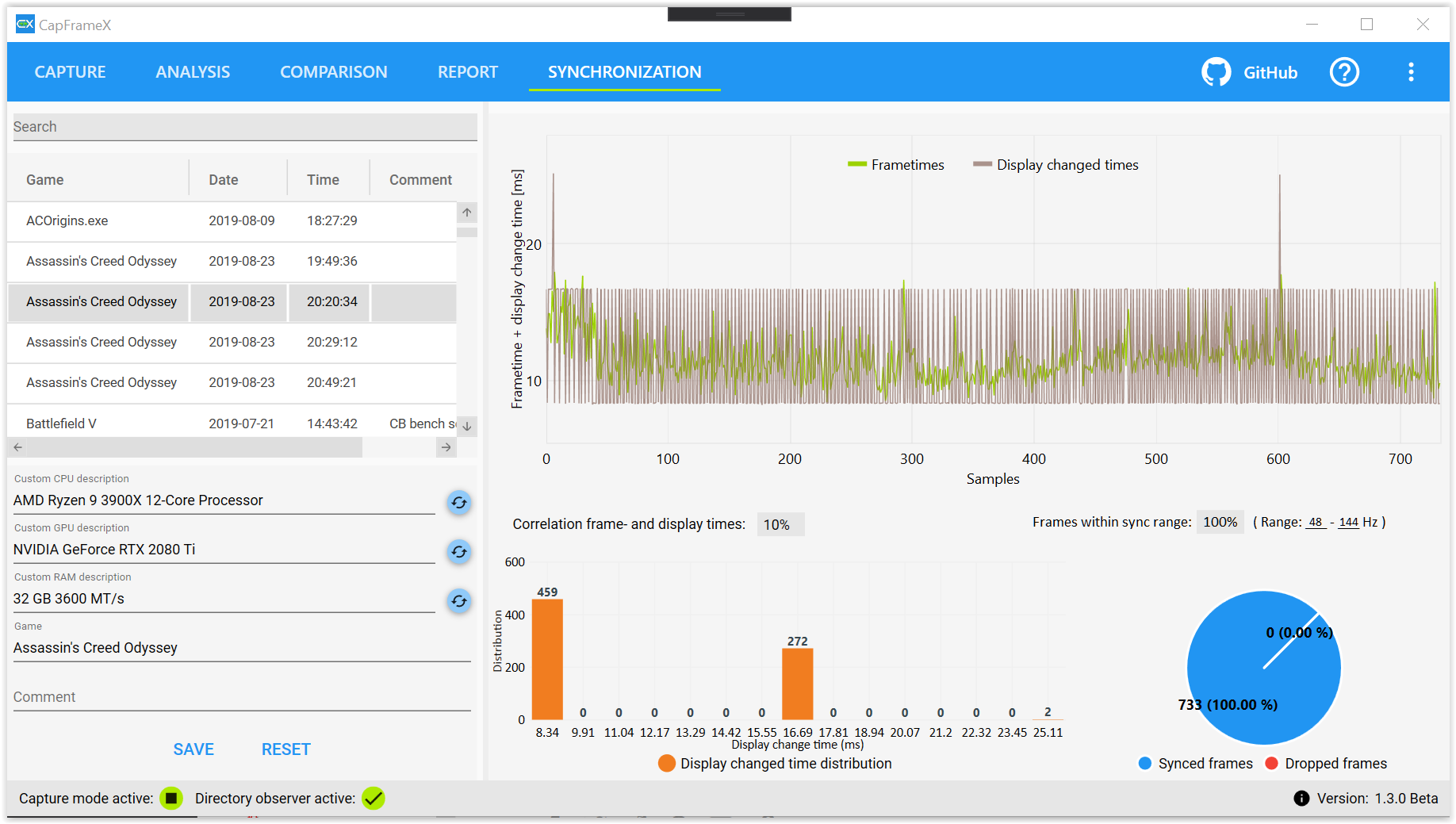This screenshot has height=824, width=1456.
Task: Refresh the custom RAM description
Action: tap(458, 601)
